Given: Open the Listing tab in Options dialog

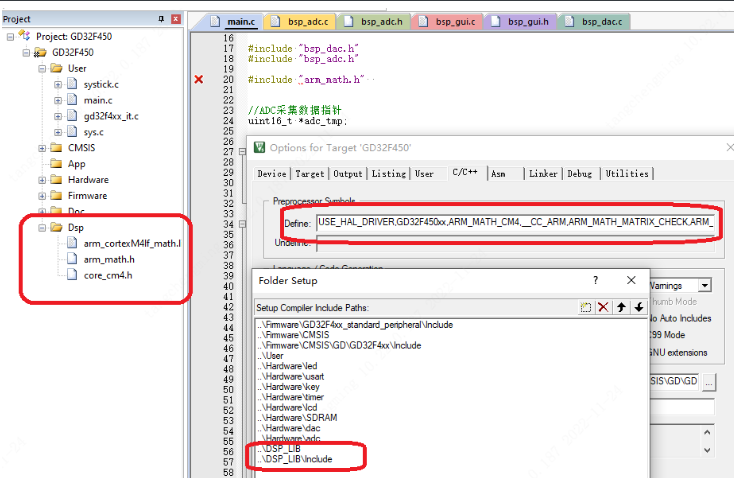Looking at the screenshot, I should (389, 174).
